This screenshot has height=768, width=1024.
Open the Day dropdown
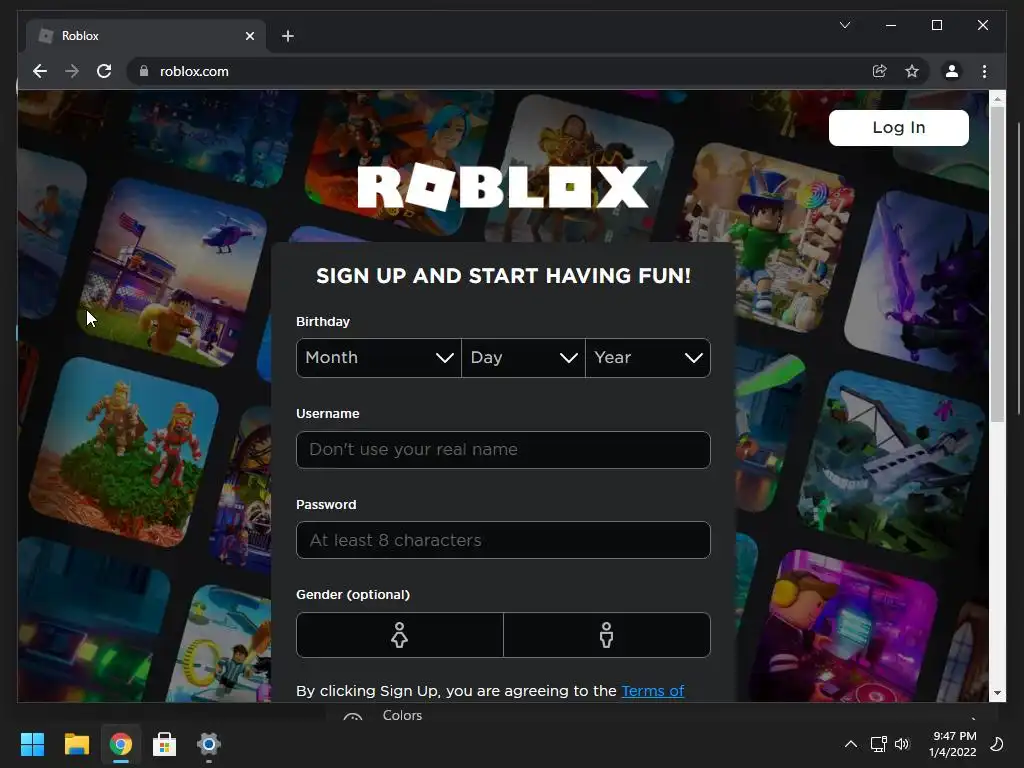click(x=523, y=358)
